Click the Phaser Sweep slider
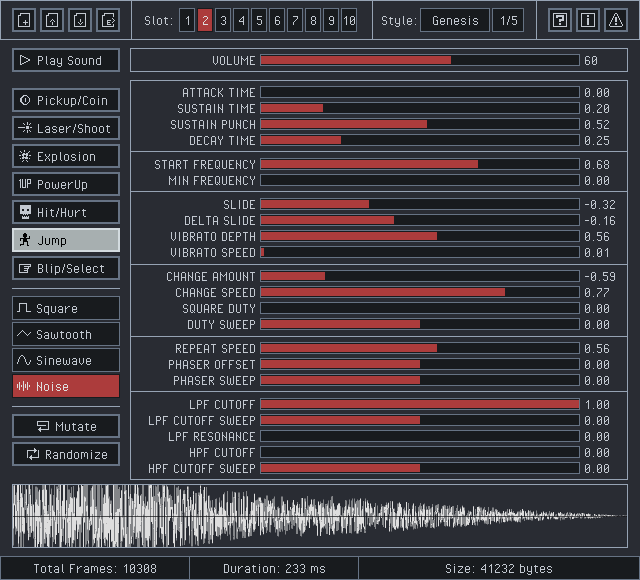 pyautogui.click(x=420, y=380)
